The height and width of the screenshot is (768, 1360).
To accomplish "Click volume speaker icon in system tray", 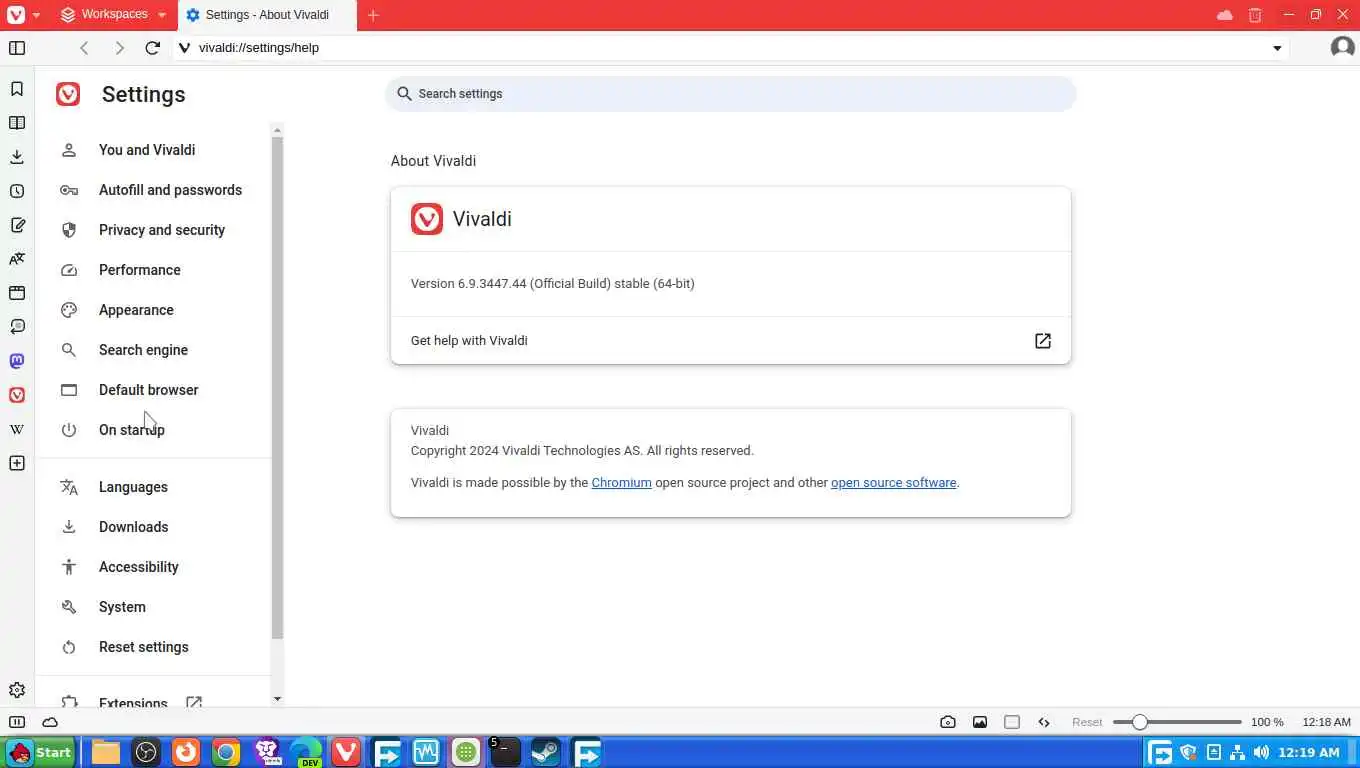I will click(1261, 752).
